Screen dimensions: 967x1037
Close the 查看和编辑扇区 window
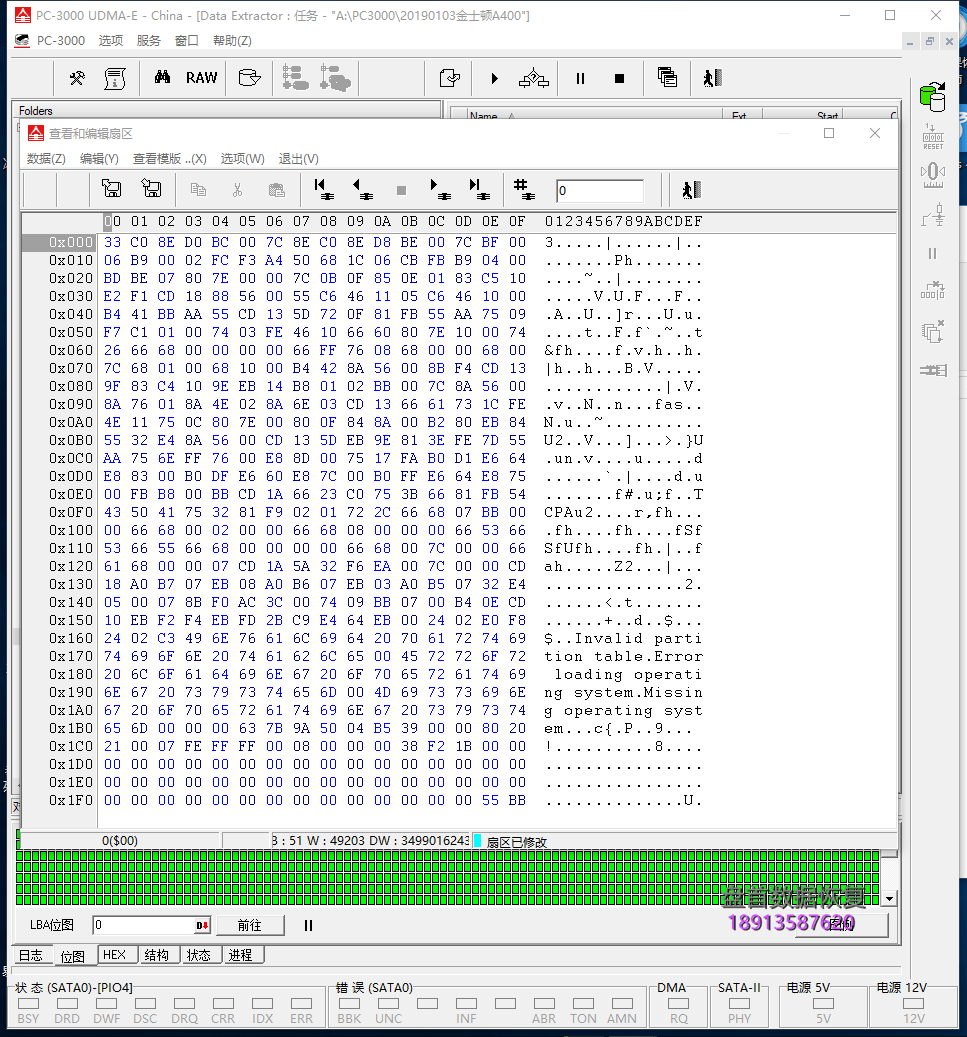[x=874, y=133]
